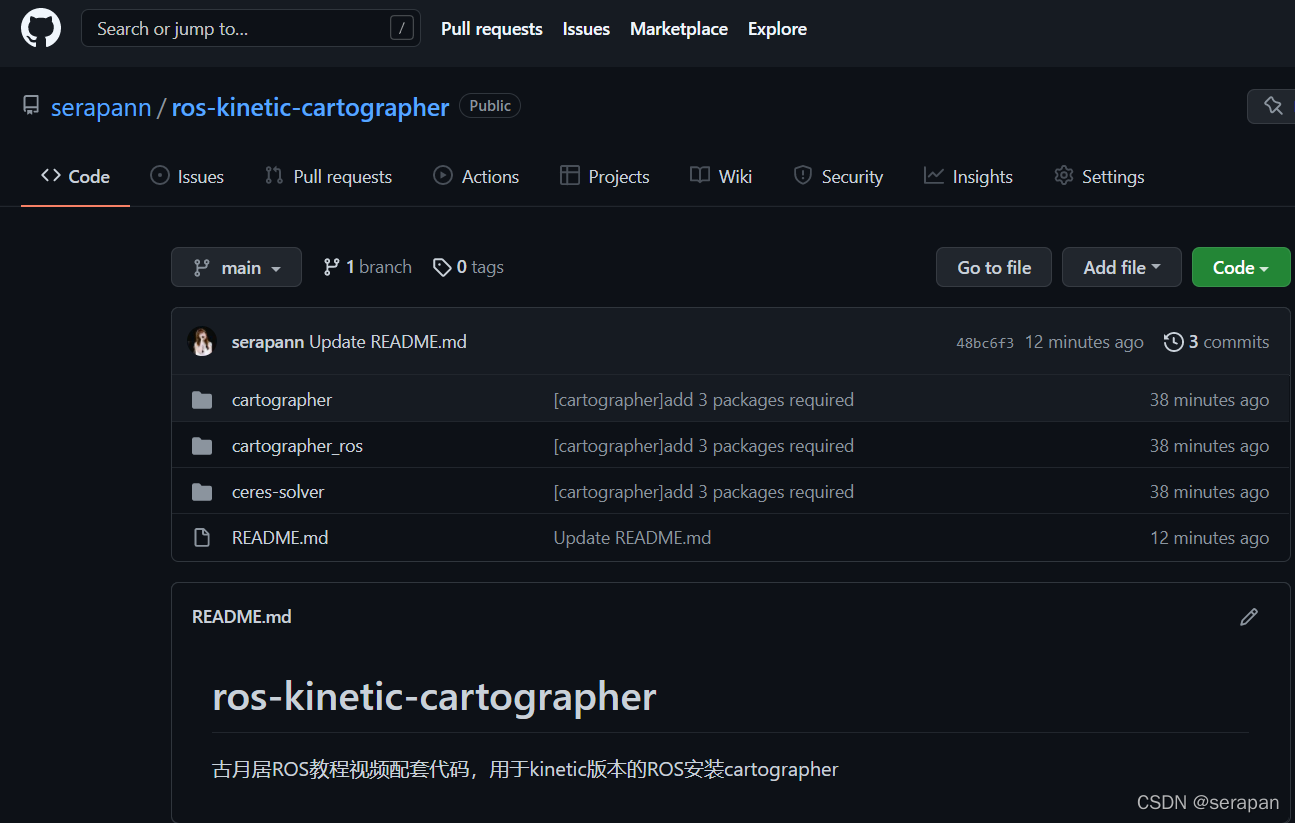1295x823 pixels.
Task: Open the Insights tab
Action: 968,176
